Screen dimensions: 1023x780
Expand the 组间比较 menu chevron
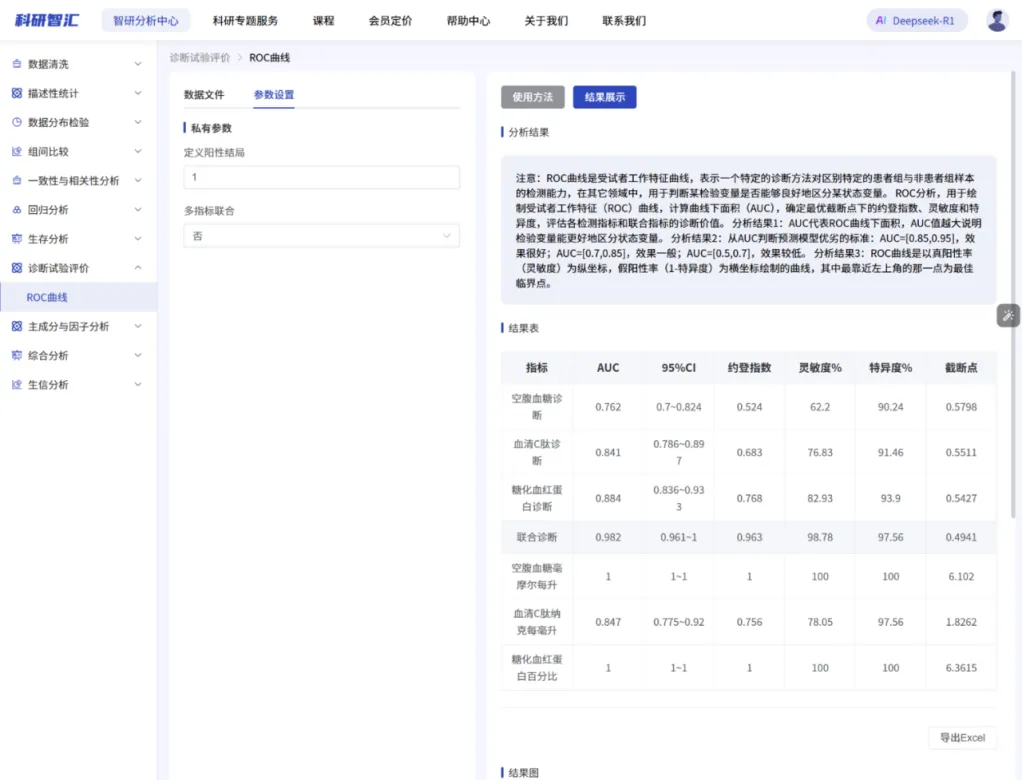point(138,151)
